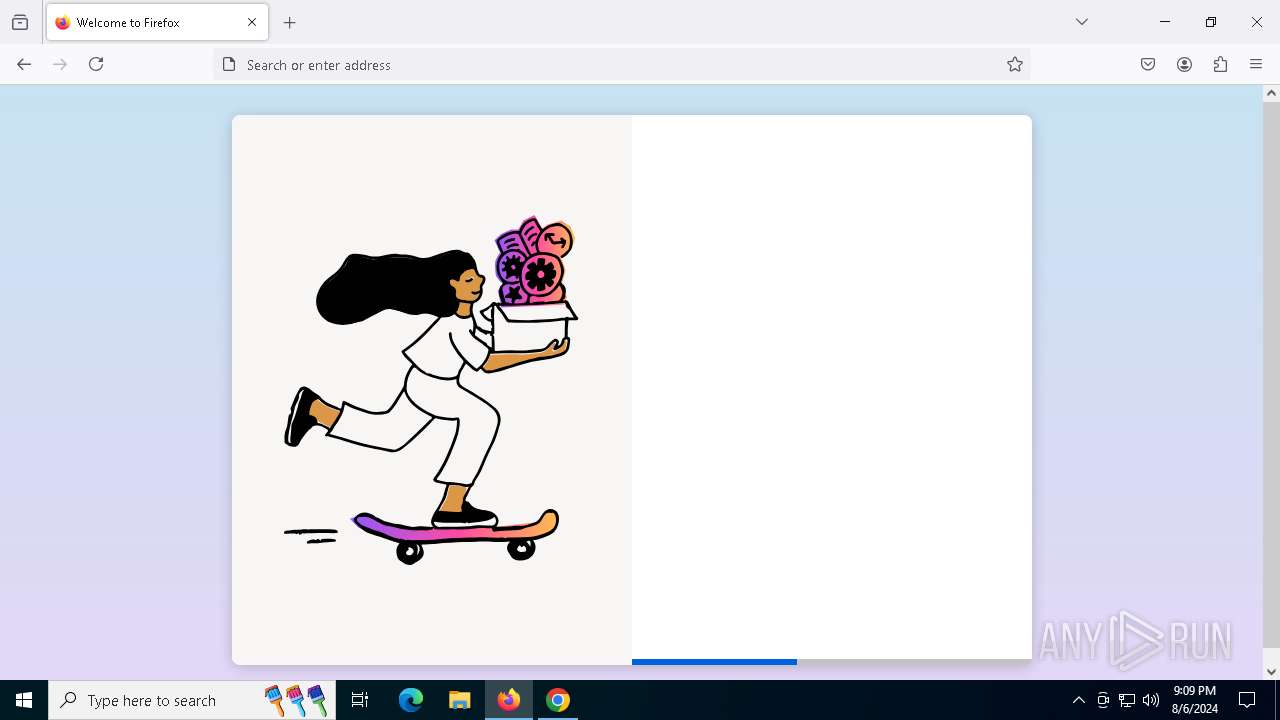The height and width of the screenshot is (720, 1280).
Task: Launch Microsoft Edge from taskbar
Action: [411, 700]
